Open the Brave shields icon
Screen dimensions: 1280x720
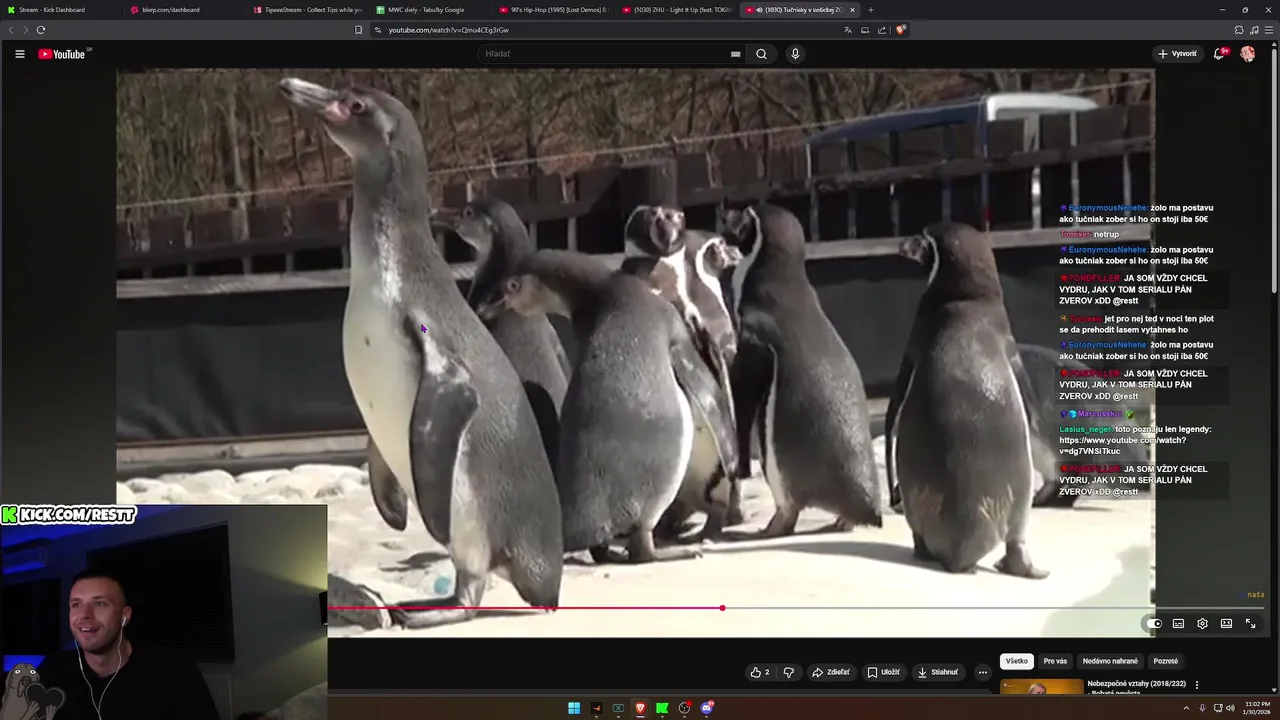click(900, 30)
